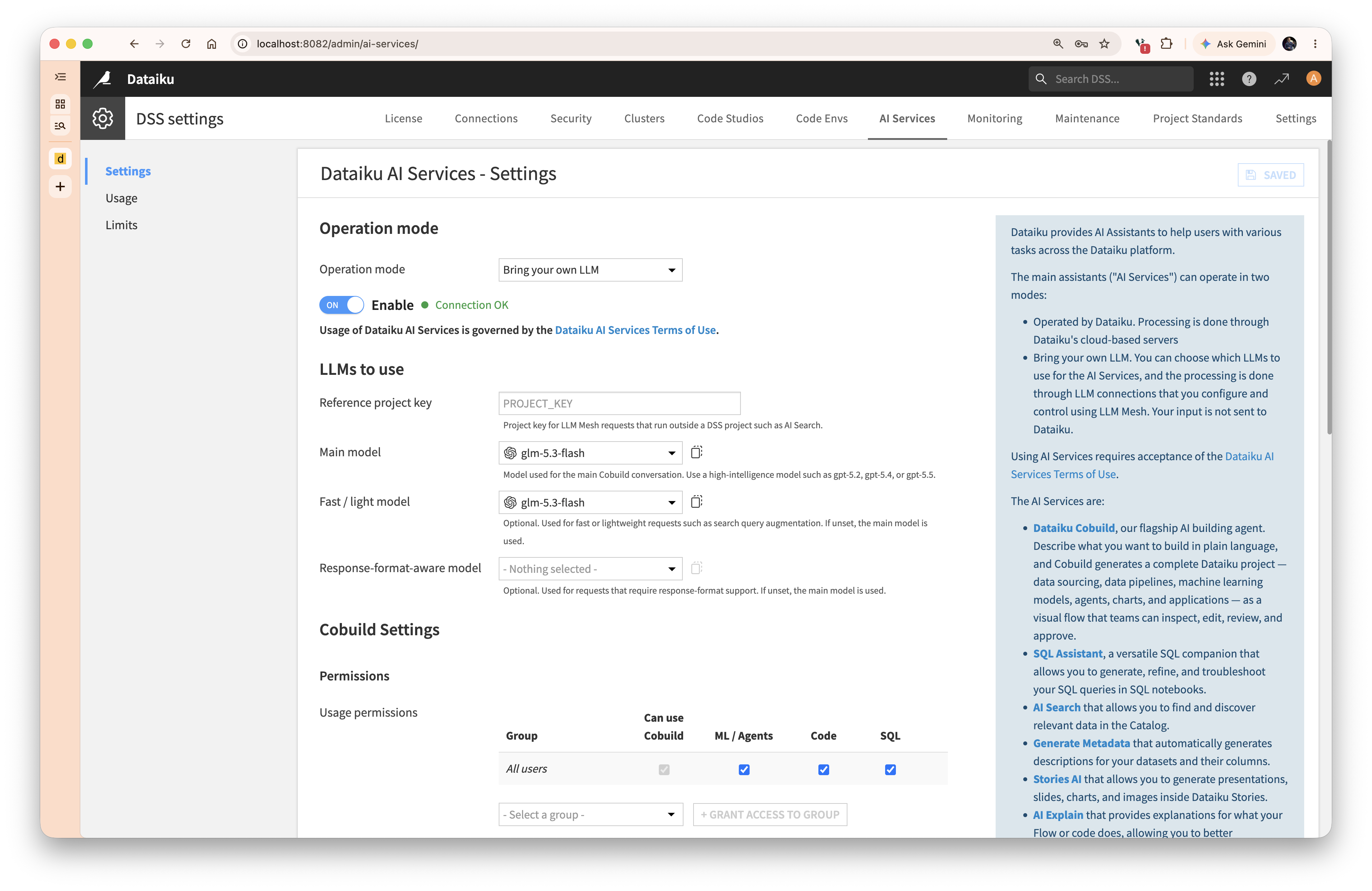
Task: Open the Fast / light model dropdown
Action: pos(590,503)
